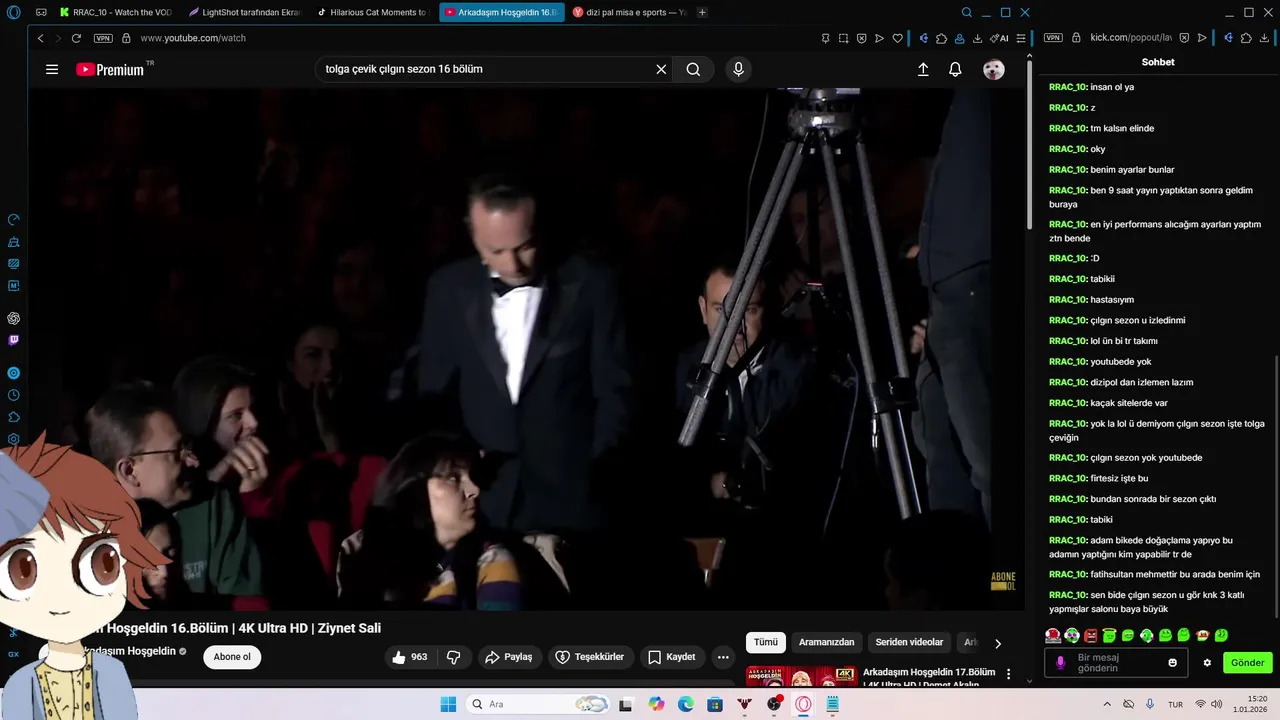
Task: Open GX Corner gamepad icon in tab bar
Action: click(41, 12)
